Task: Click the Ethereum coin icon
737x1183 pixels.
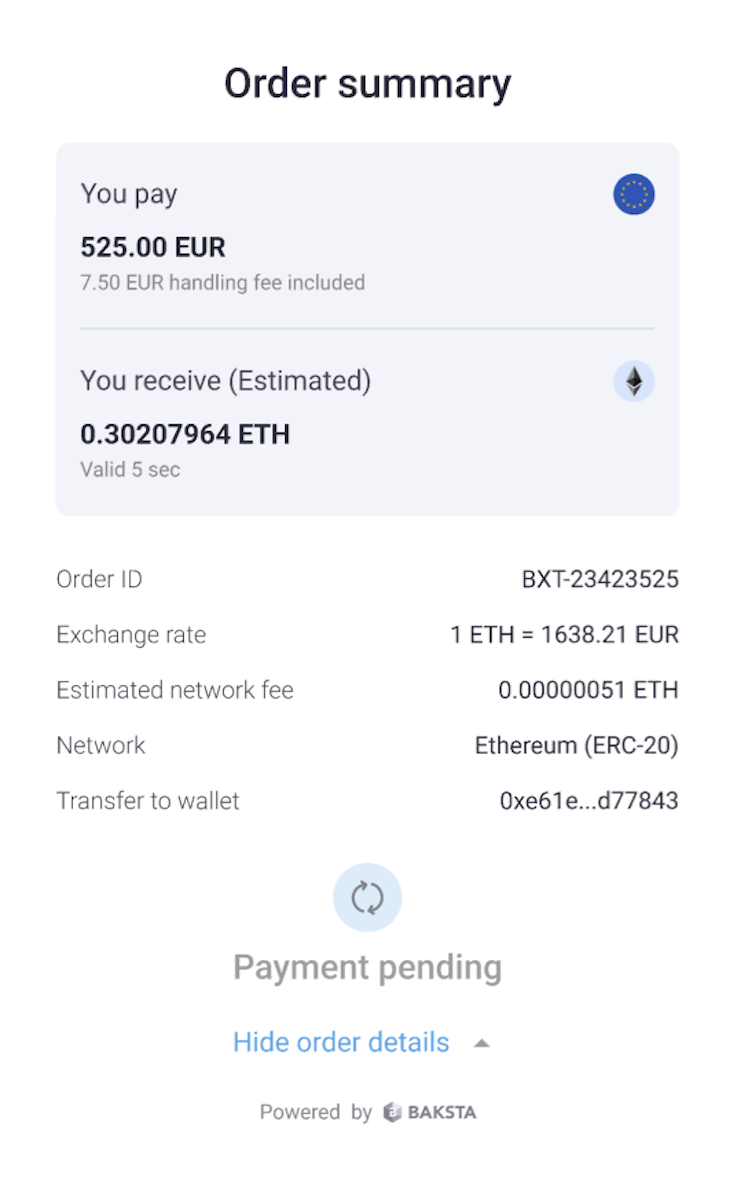Action: [633, 381]
